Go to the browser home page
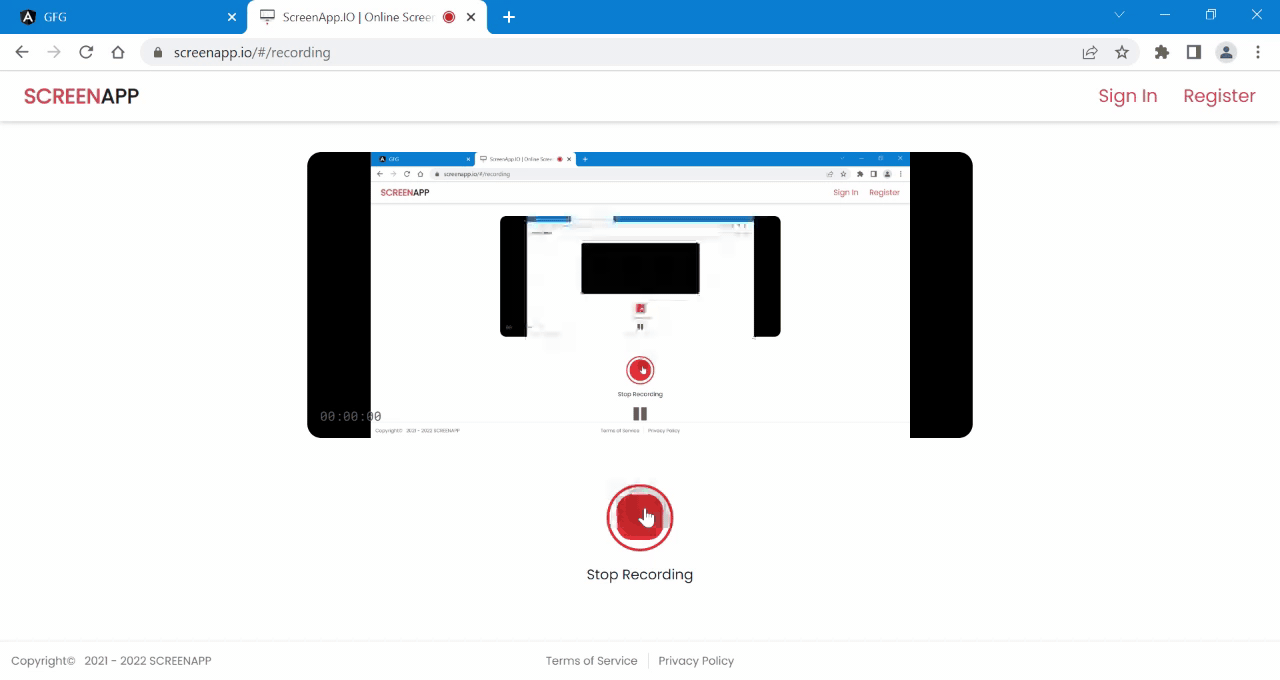Screen dimensions: 1280x680 [118, 52]
